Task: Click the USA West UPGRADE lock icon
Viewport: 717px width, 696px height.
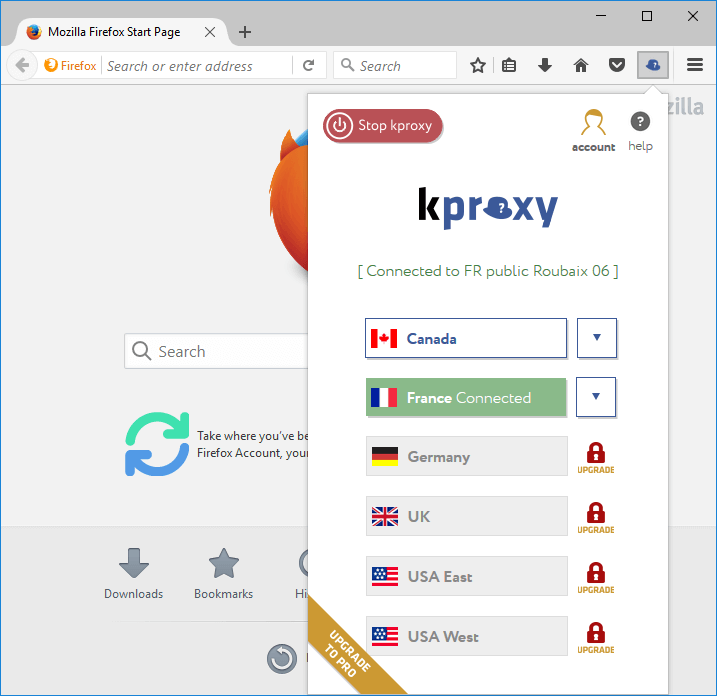Action: tap(595, 638)
